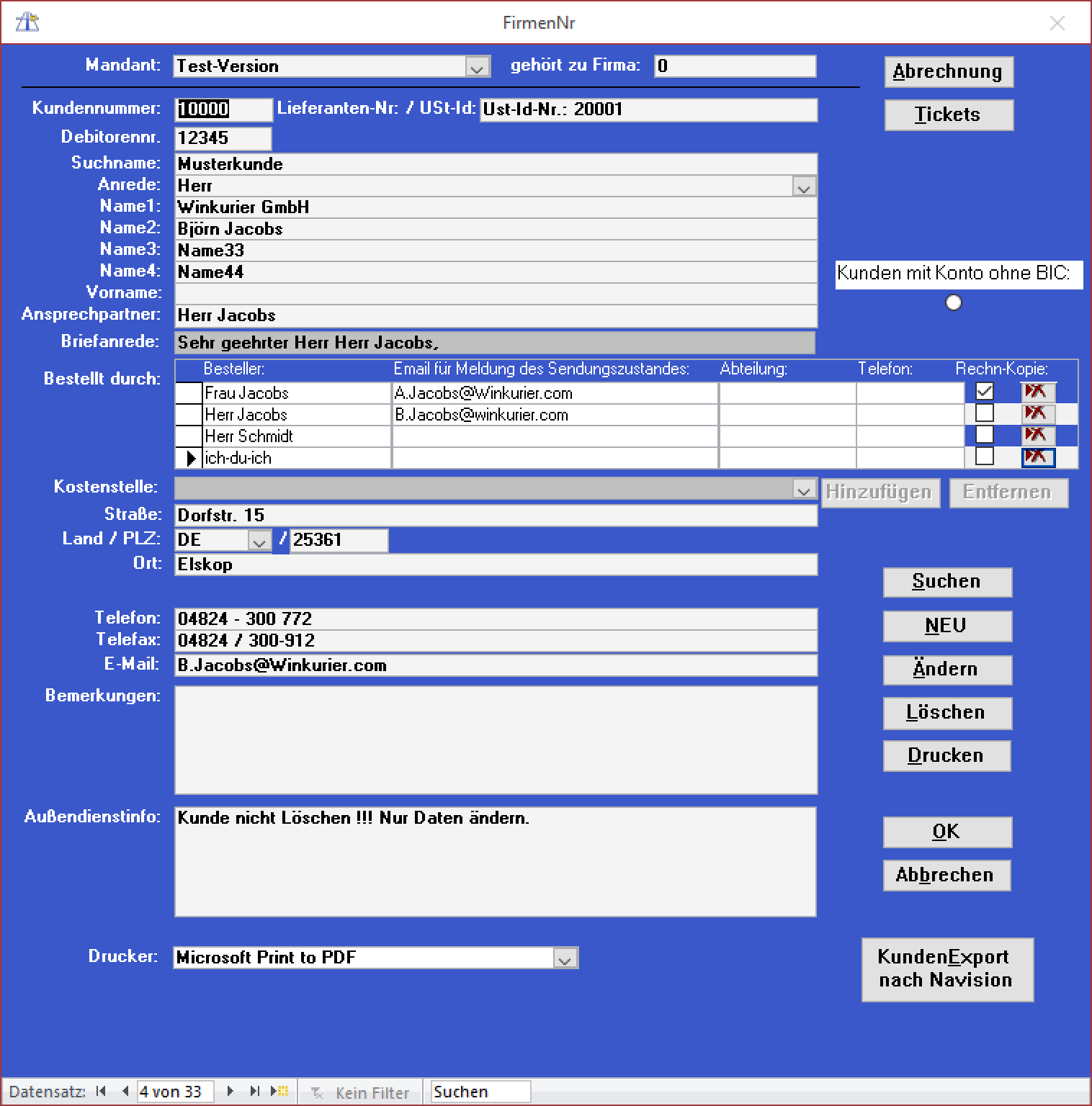This screenshot has width=1092, height=1106.
Task: Create new blank record in navigator
Action: [279, 1092]
